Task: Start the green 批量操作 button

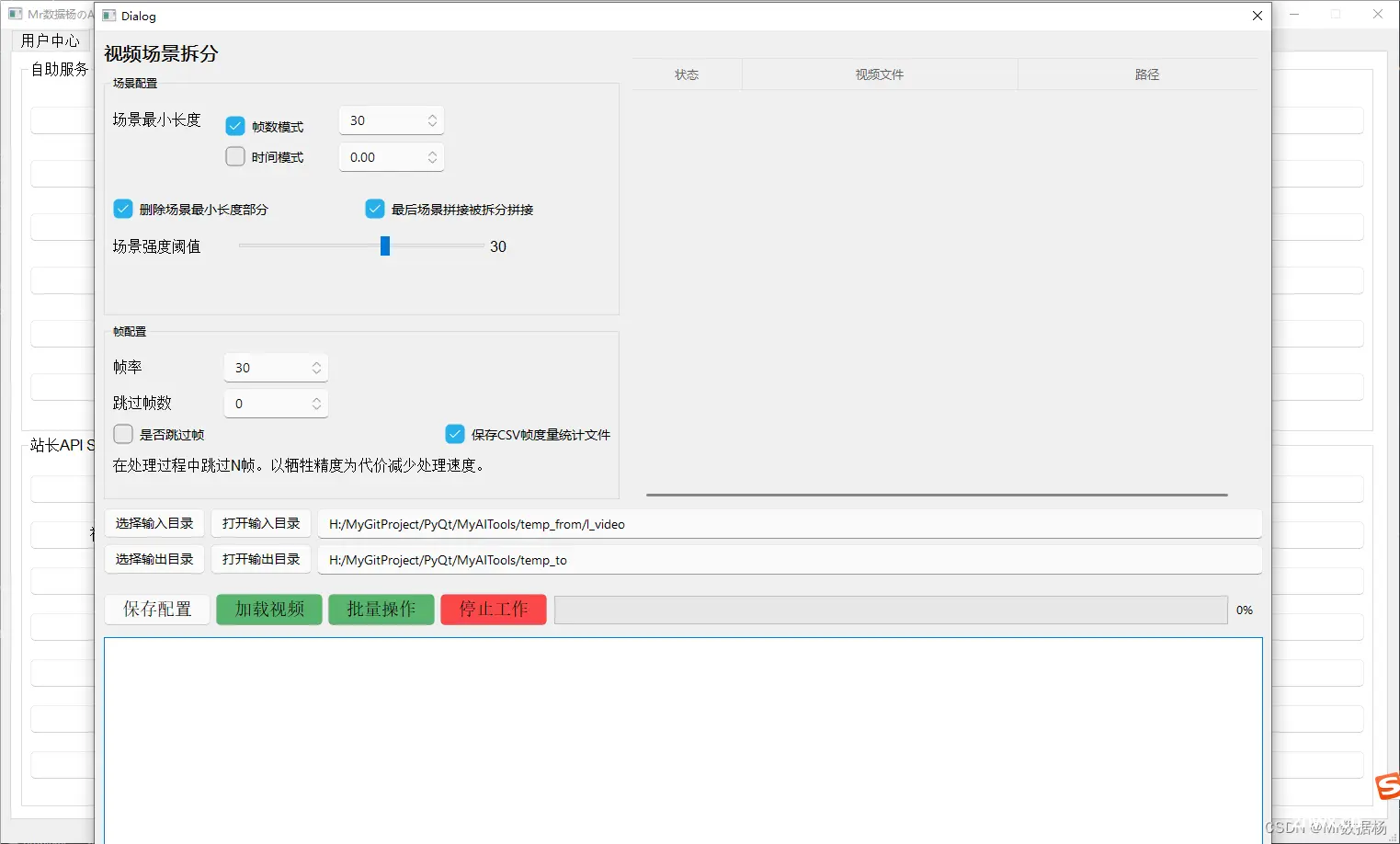Action: click(381, 610)
